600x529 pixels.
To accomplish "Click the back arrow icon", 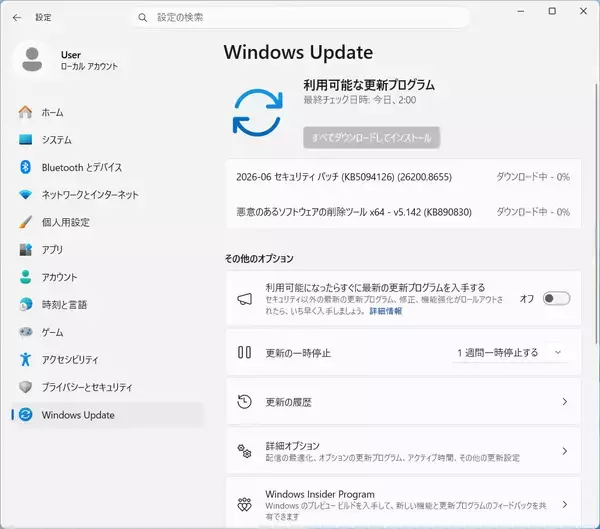I will [x=17, y=18].
